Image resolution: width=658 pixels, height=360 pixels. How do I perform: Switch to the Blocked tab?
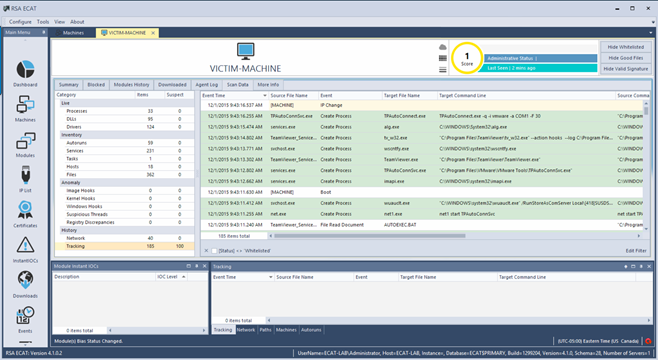[96, 85]
